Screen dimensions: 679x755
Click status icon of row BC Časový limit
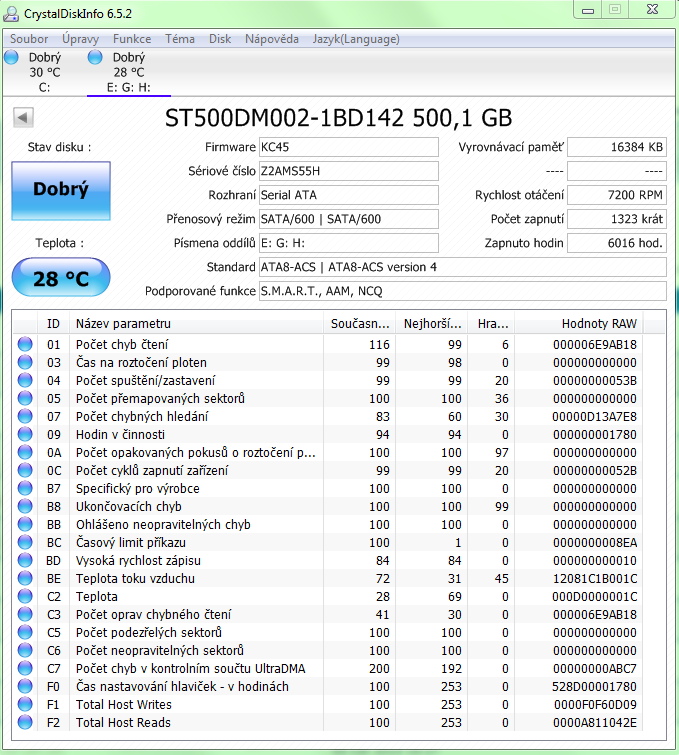[x=25, y=542]
